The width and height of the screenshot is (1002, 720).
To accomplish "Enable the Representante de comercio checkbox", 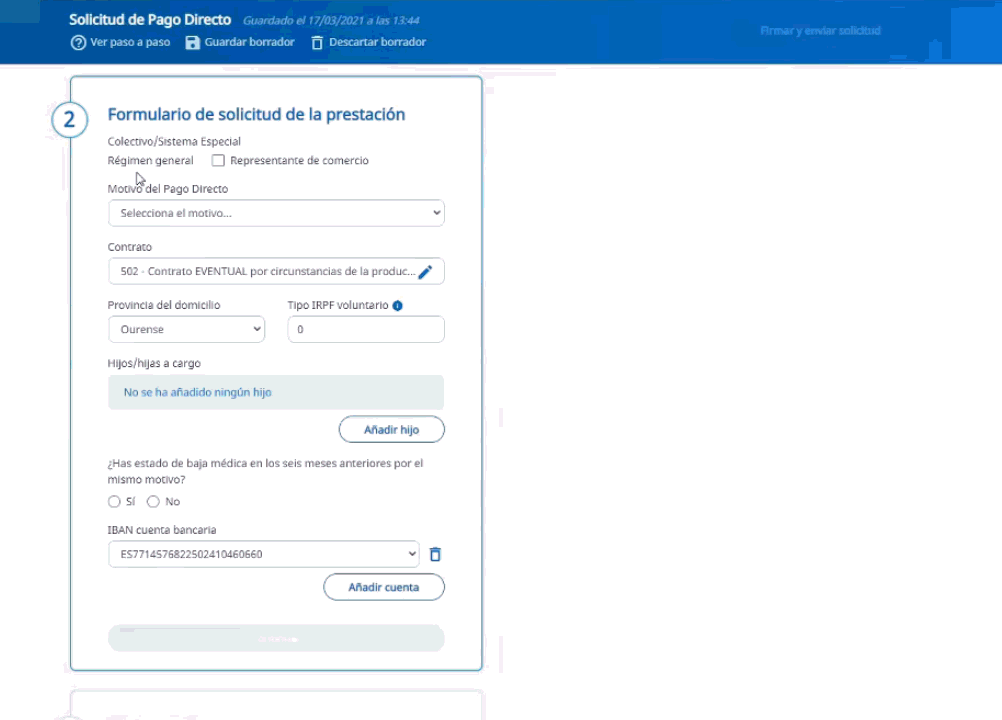I will [x=218, y=161].
